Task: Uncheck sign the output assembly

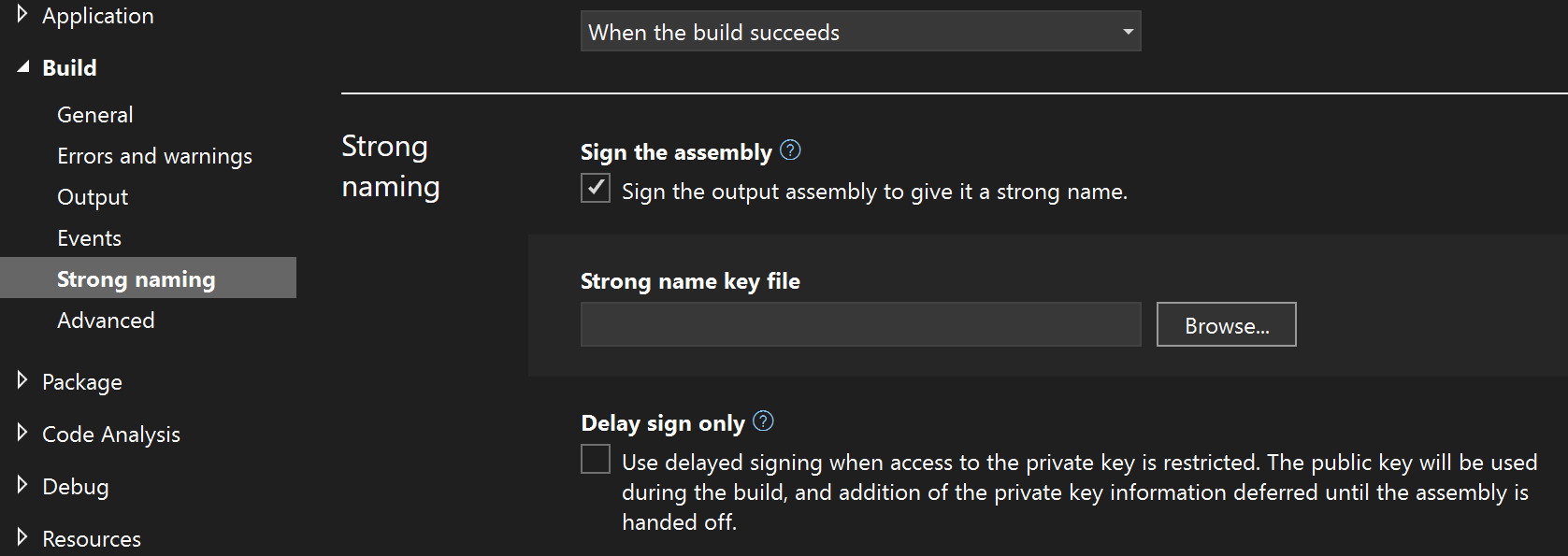Action: [x=596, y=188]
